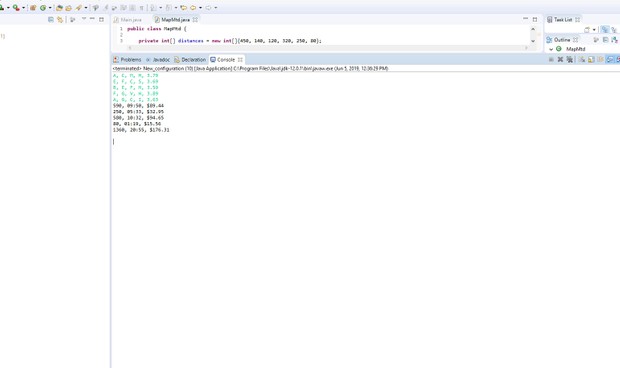Image resolution: width=620 pixels, height=368 pixels.
Task: Click the Search flashlight icon
Action: [x=78, y=8]
